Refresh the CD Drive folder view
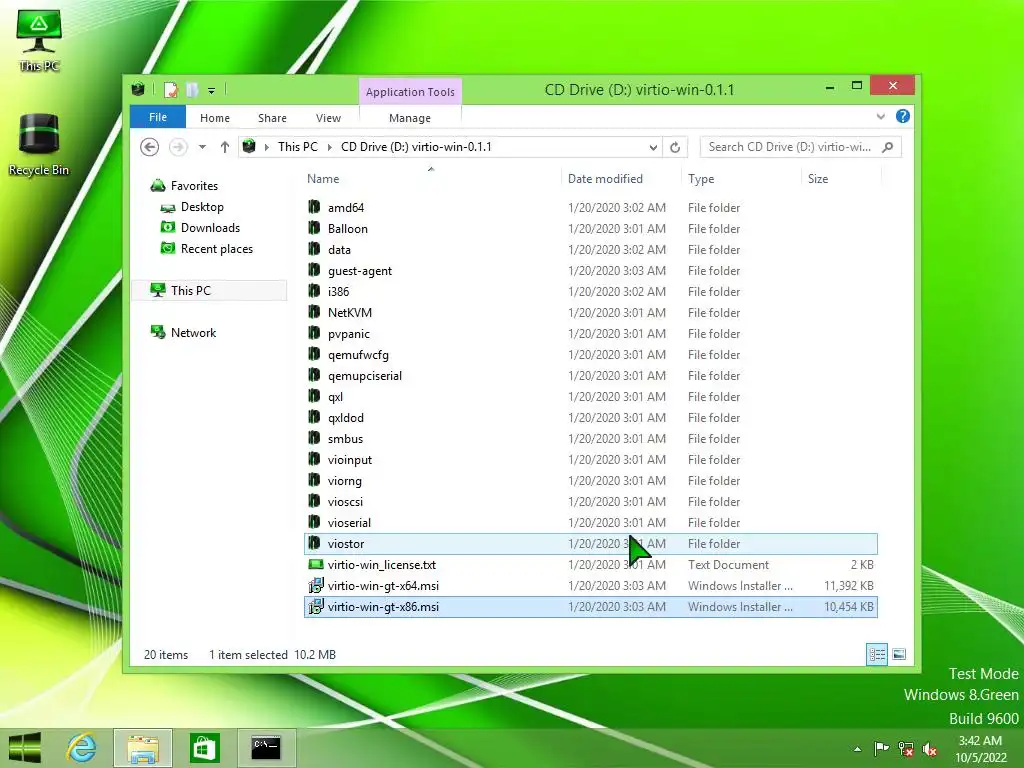This screenshot has width=1024, height=768. tap(675, 147)
